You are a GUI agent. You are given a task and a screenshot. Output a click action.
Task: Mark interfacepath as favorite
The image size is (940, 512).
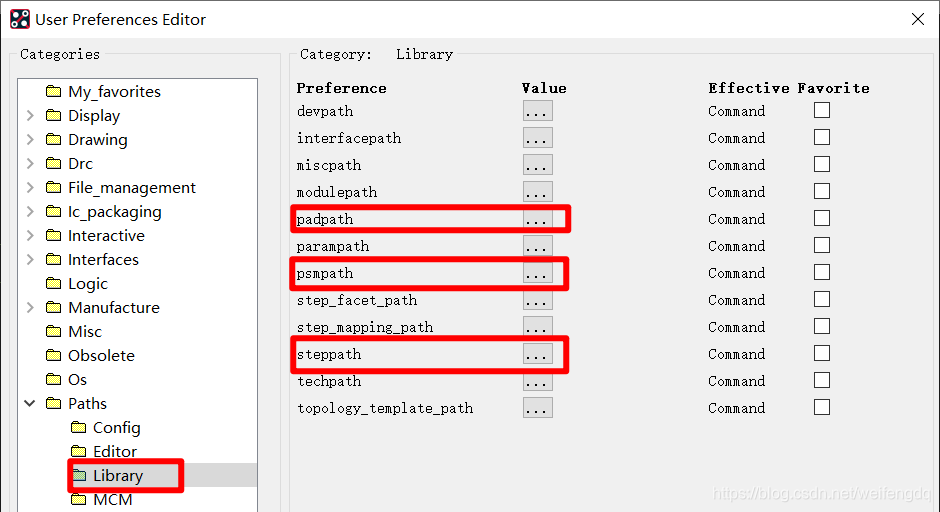point(822,137)
